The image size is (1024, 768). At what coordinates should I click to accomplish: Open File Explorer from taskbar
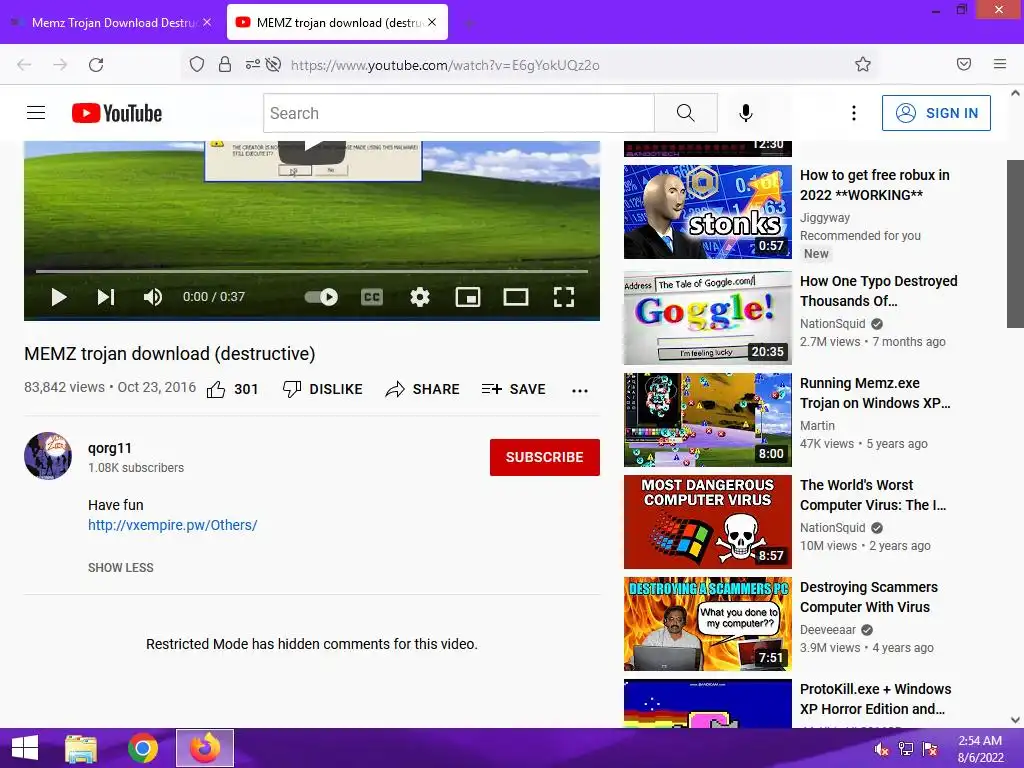click(81, 748)
